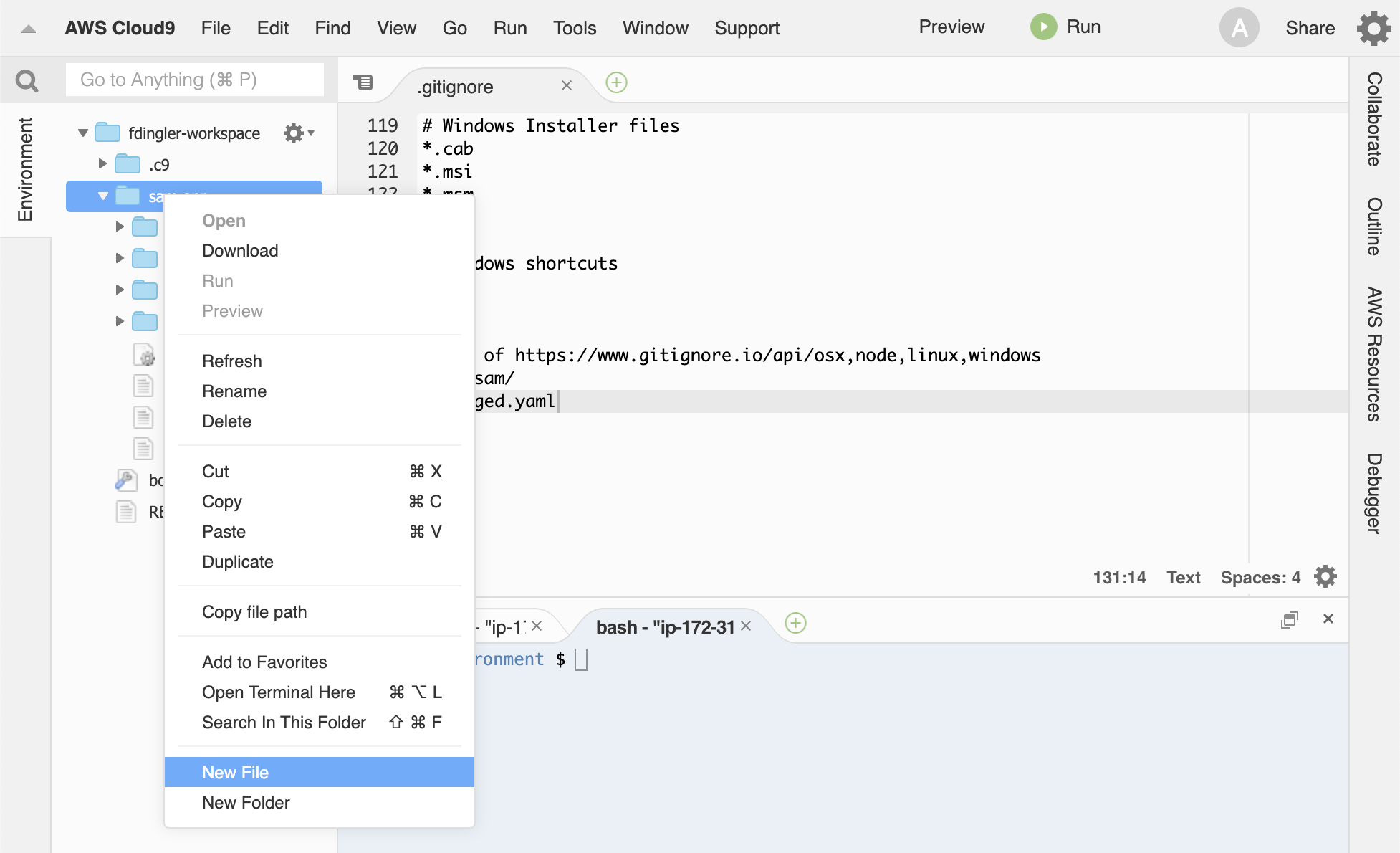1400x853 pixels.
Task: Maximize the terminal panel icon
Action: pyautogui.click(x=1289, y=619)
